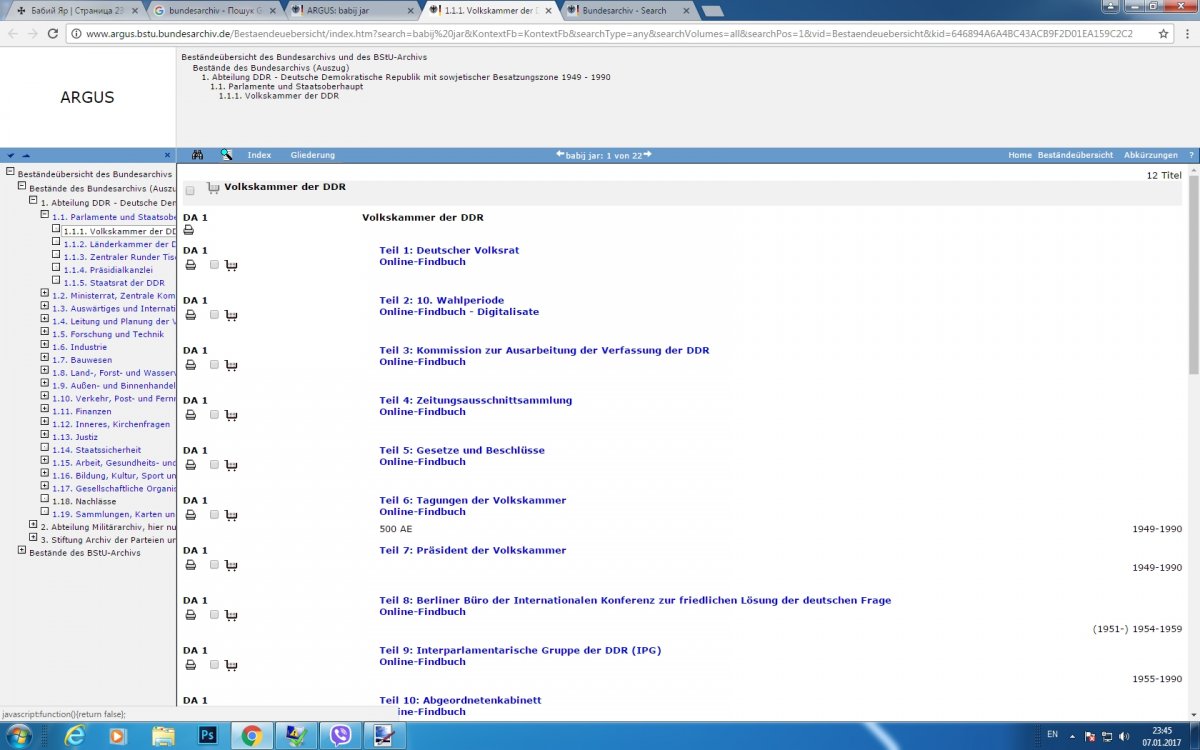Select 1.1.5. Staatsrat der DDR in tree
The width and height of the screenshot is (1200, 750).
pyautogui.click(x=113, y=283)
